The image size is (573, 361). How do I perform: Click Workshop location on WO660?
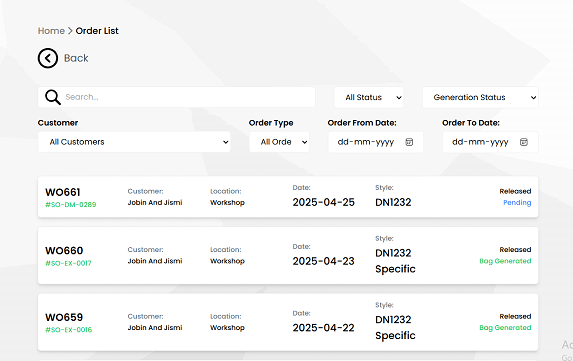pyautogui.click(x=227, y=261)
